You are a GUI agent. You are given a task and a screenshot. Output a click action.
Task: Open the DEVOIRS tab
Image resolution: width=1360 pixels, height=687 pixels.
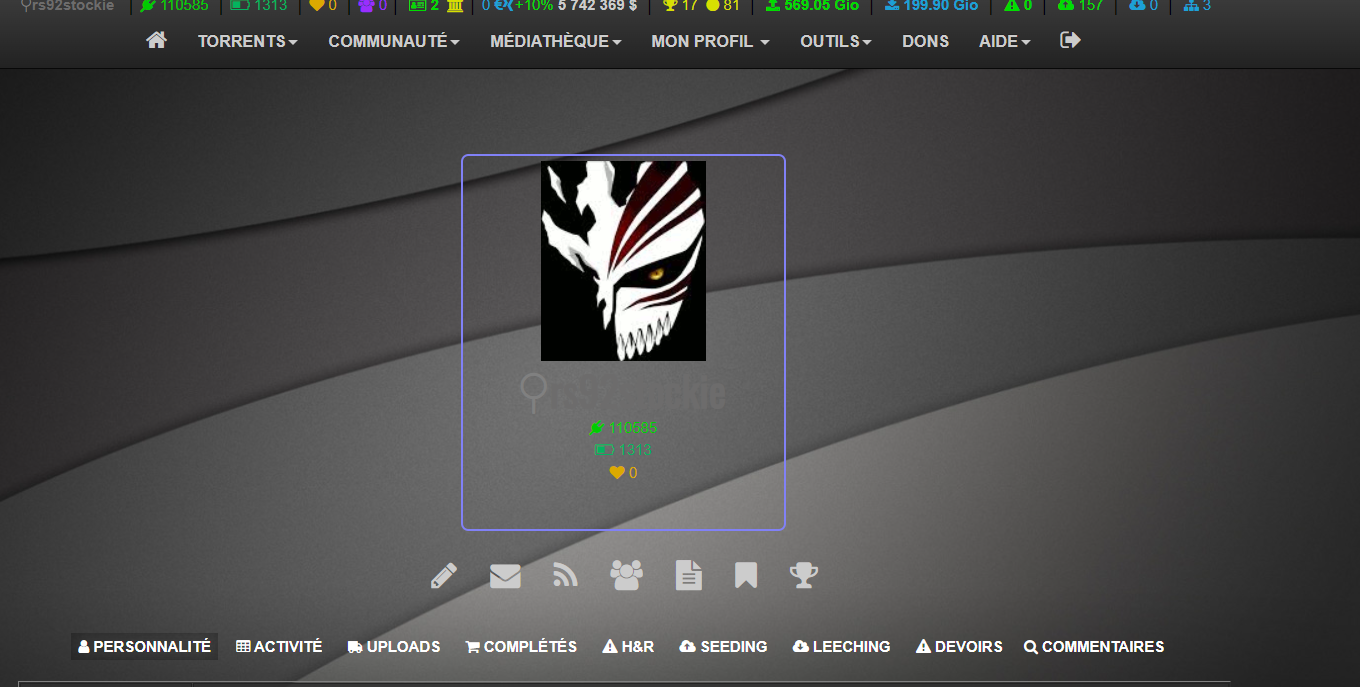pyautogui.click(x=959, y=647)
